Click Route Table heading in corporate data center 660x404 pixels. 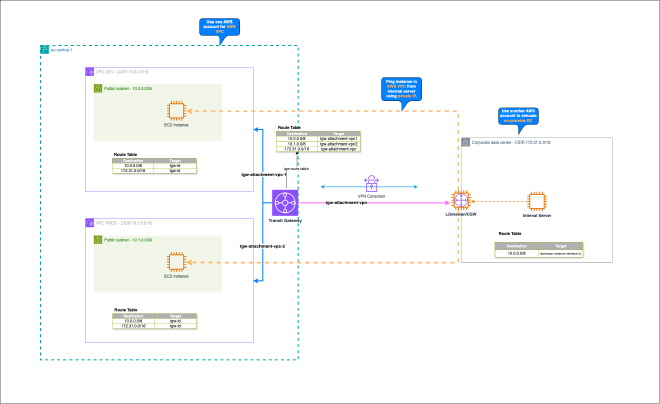pos(510,234)
